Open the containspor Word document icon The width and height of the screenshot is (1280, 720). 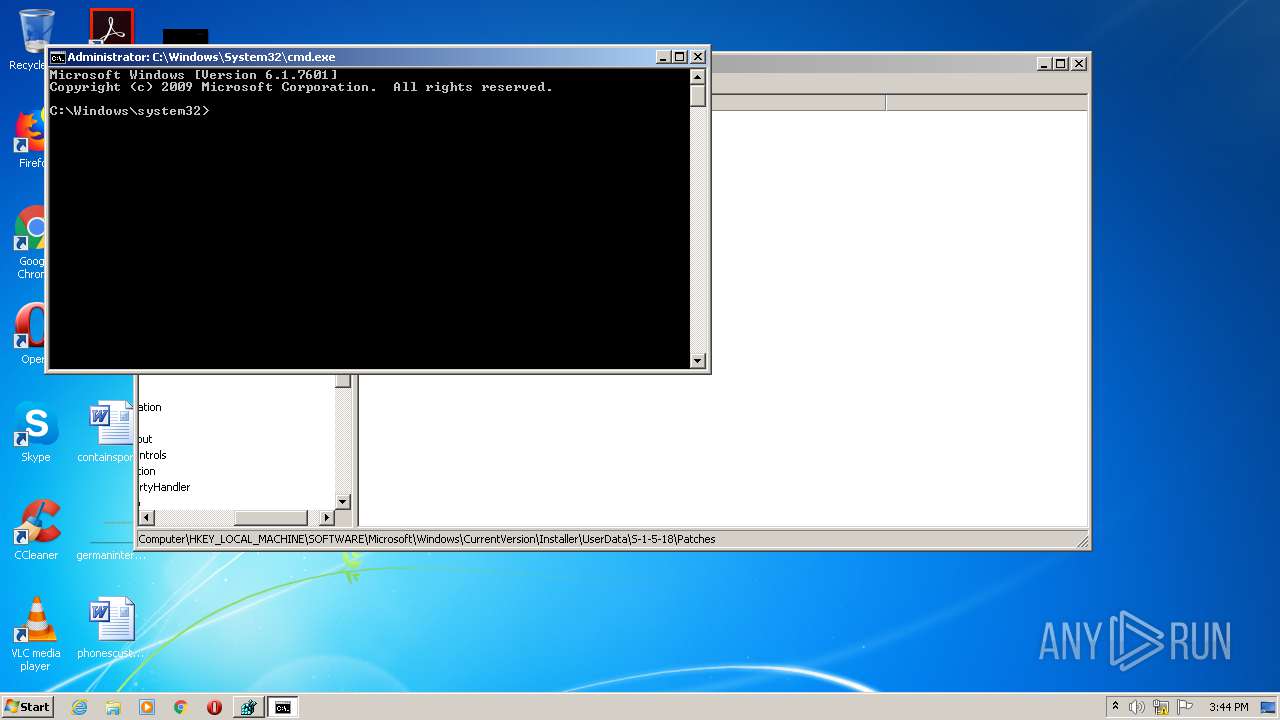(110, 432)
